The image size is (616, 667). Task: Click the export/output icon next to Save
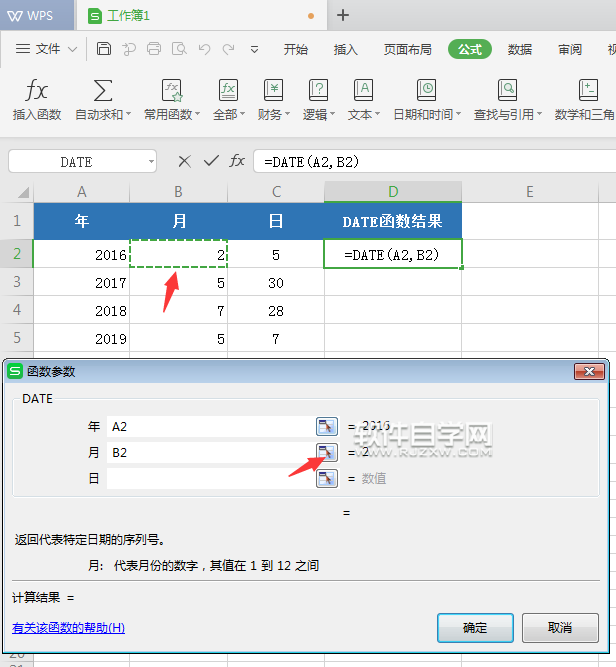pyautogui.click(x=129, y=49)
